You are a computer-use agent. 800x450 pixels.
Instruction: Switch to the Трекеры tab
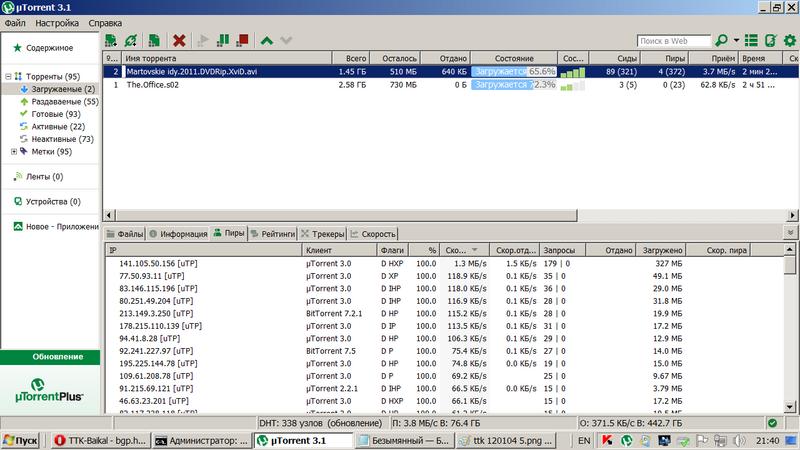click(322, 234)
